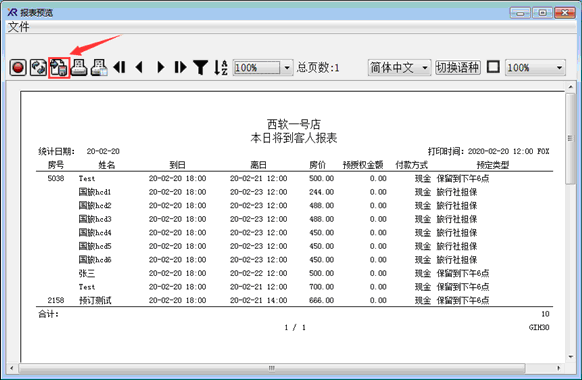
Task: Click the vertical scrollbar down arrow
Action: coord(571,357)
